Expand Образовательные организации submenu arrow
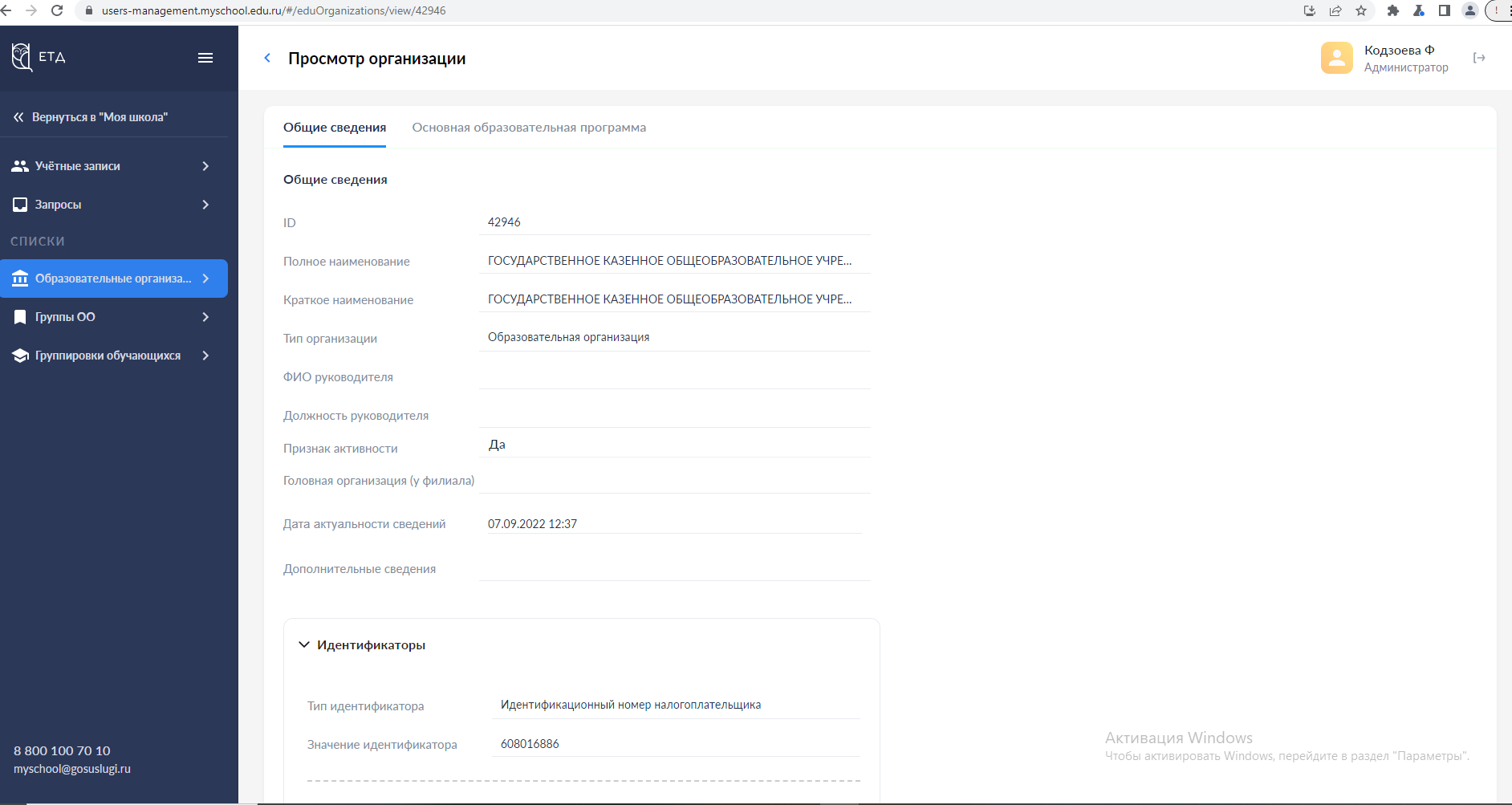 pos(205,278)
